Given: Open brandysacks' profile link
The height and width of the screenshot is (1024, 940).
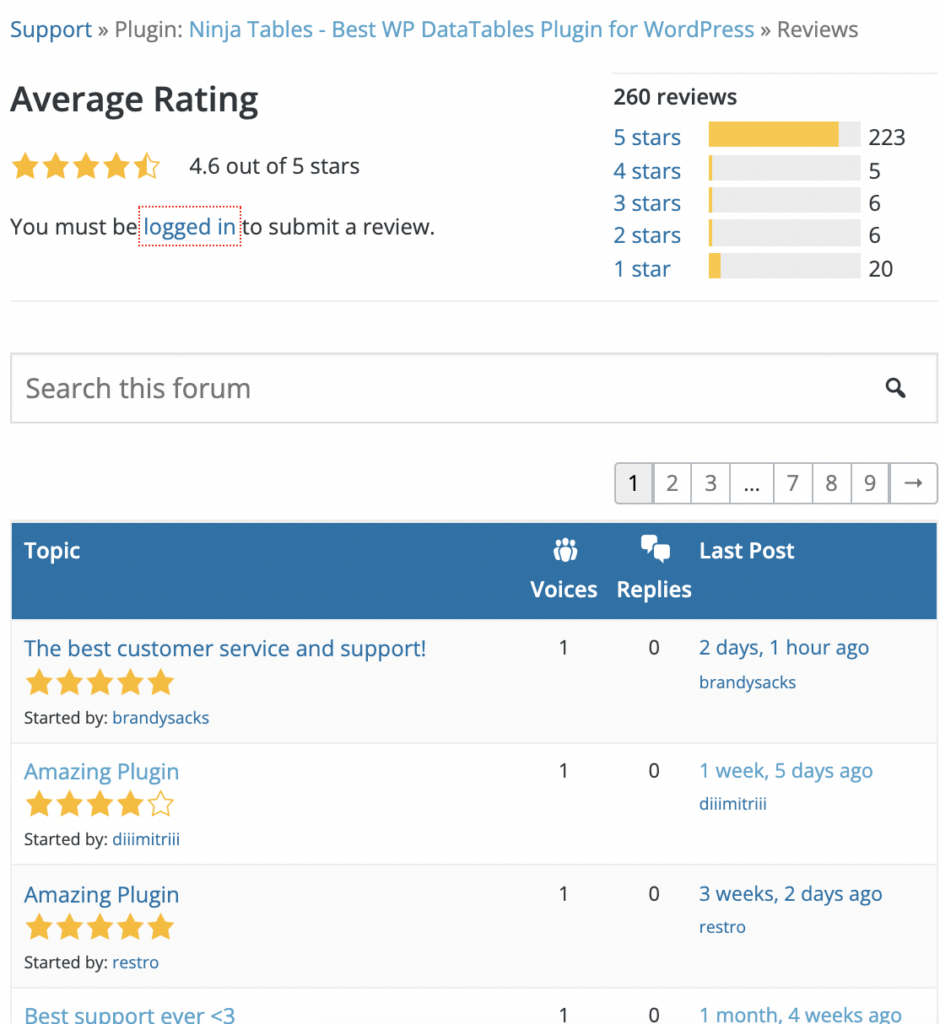Looking at the screenshot, I should click(x=160, y=718).
